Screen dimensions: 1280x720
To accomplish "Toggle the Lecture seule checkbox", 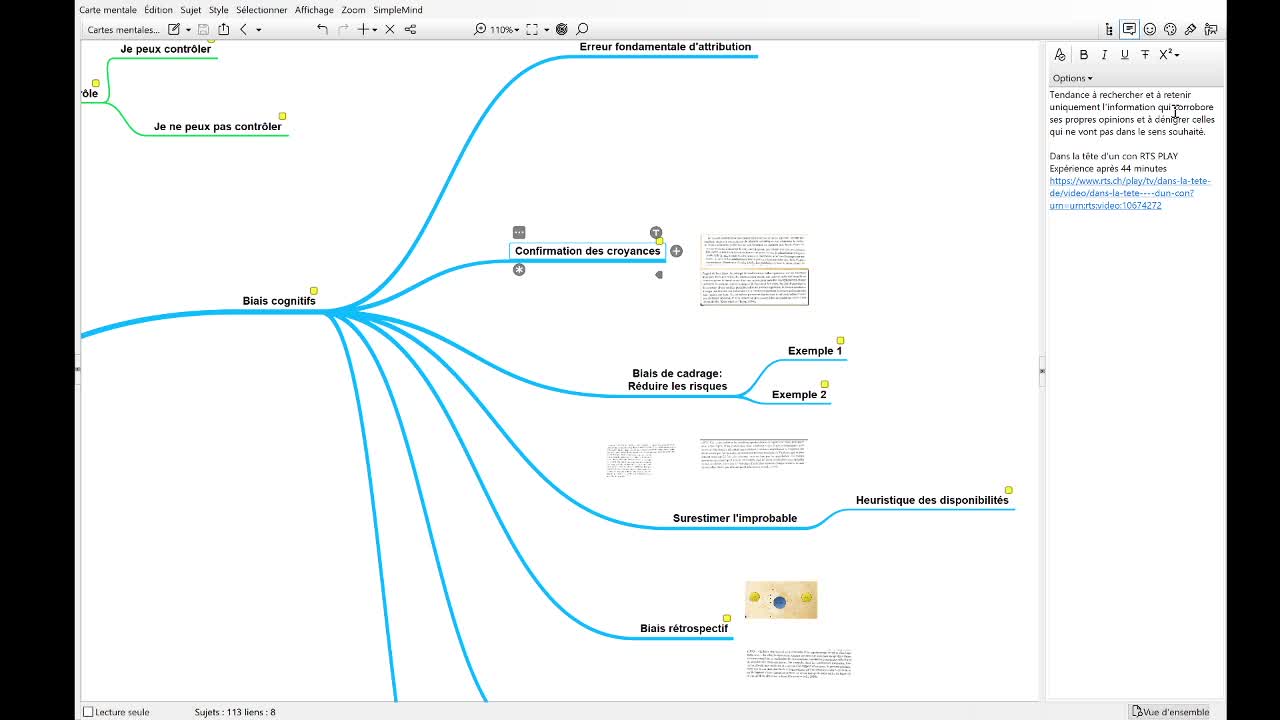I will [88, 712].
